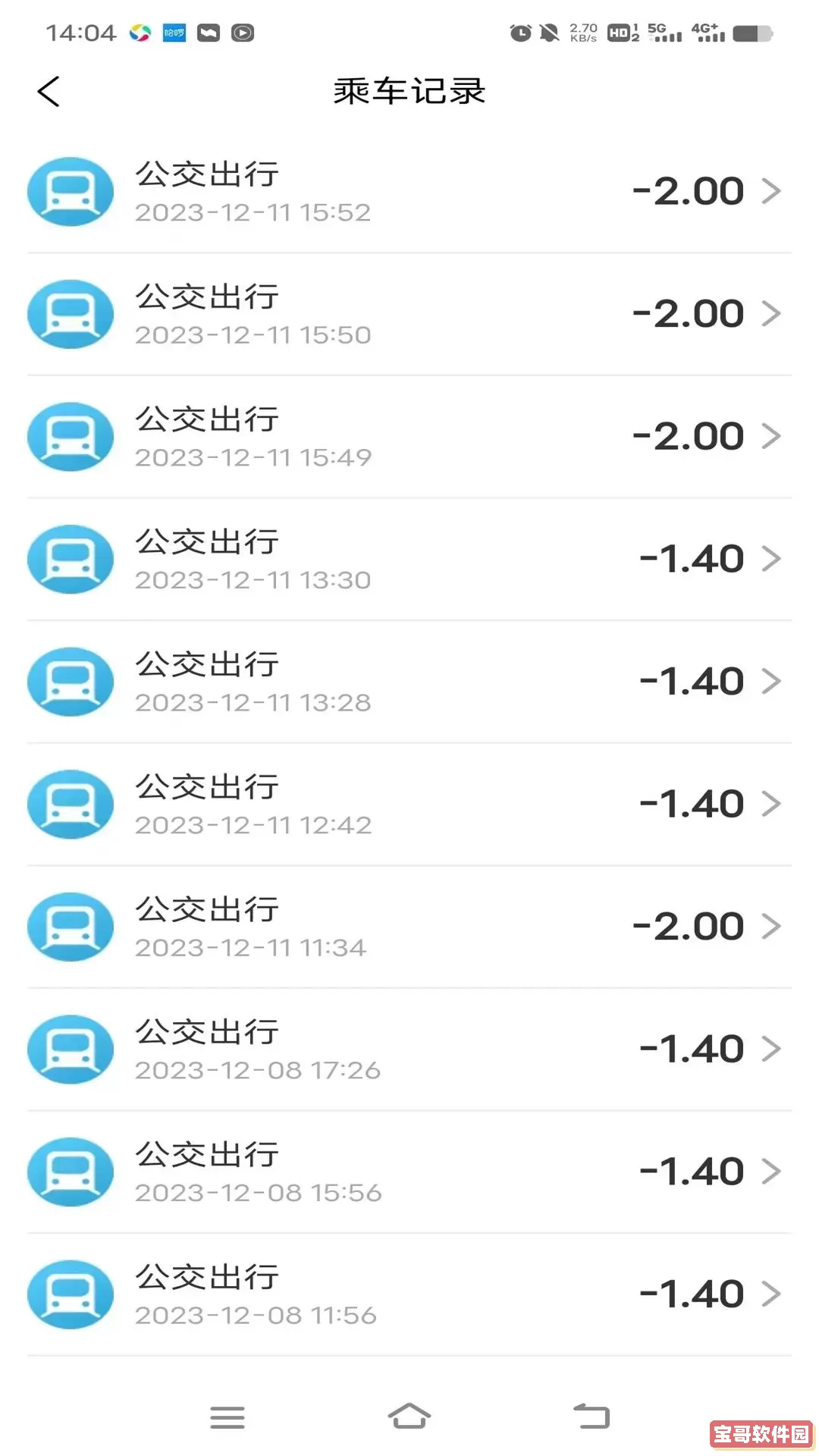
Task: Tap the Android back navigation icon
Action: click(591, 1416)
